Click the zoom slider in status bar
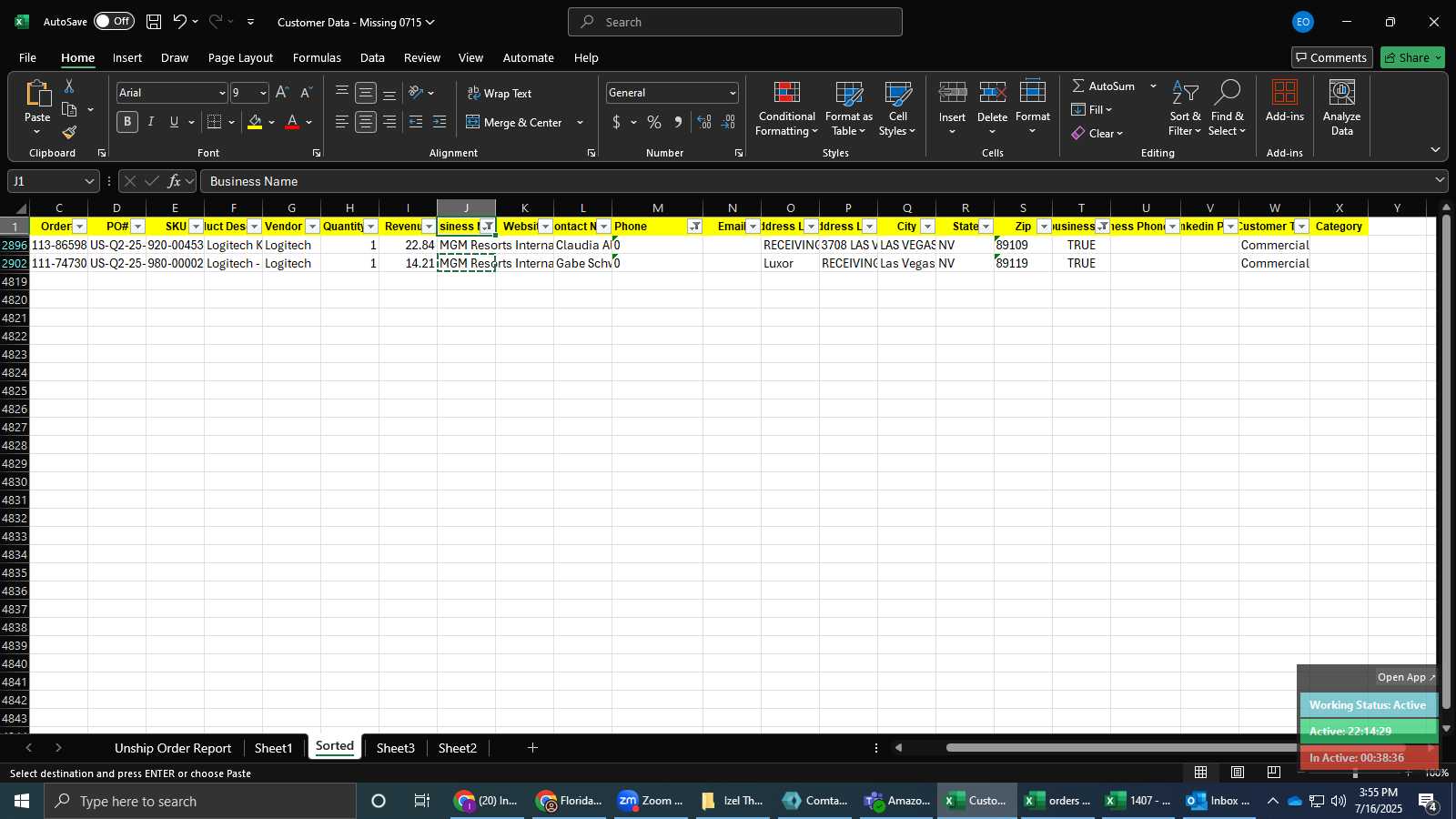Image resolution: width=1456 pixels, height=819 pixels. 1356,773
